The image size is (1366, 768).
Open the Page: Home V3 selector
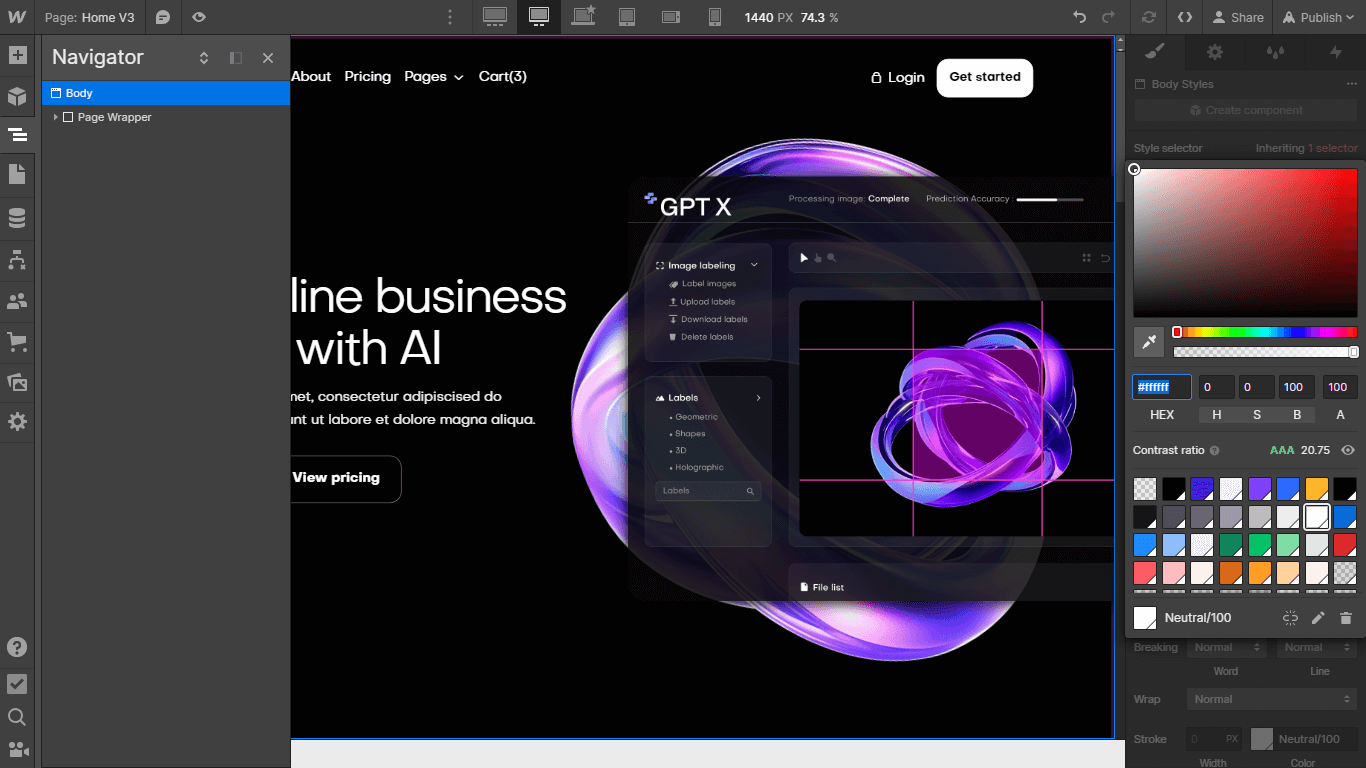point(92,17)
